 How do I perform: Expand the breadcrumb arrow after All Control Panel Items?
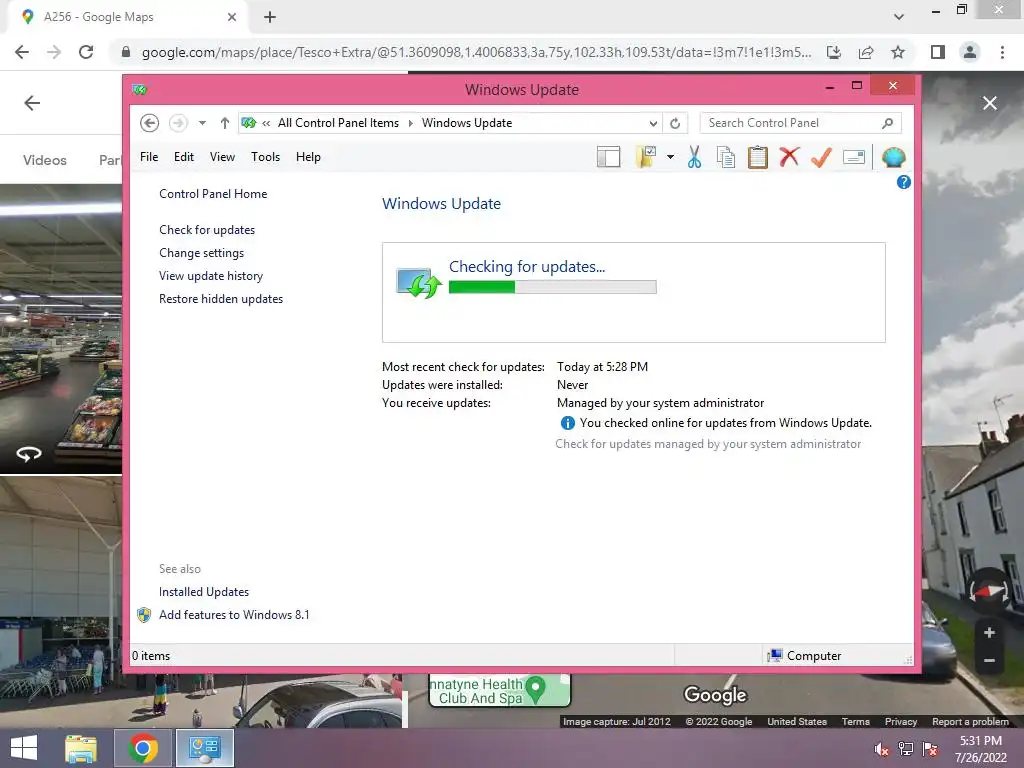coord(411,123)
